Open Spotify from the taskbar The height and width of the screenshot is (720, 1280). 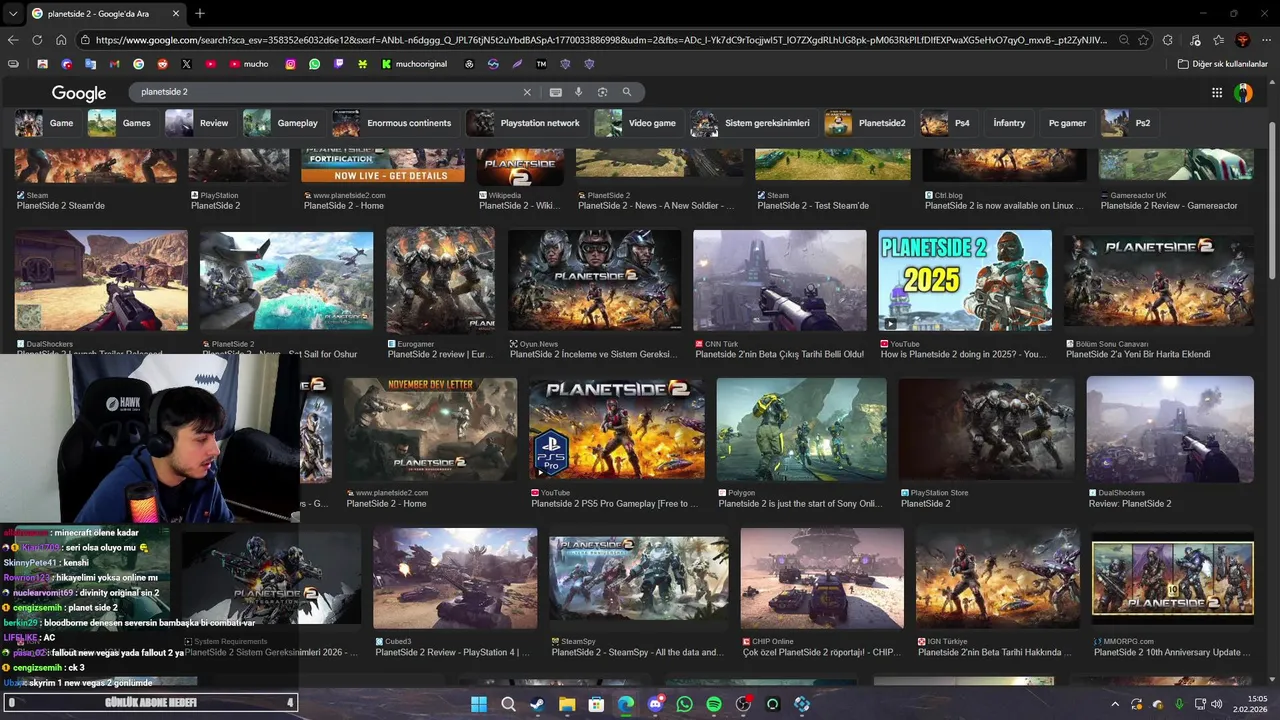[714, 704]
